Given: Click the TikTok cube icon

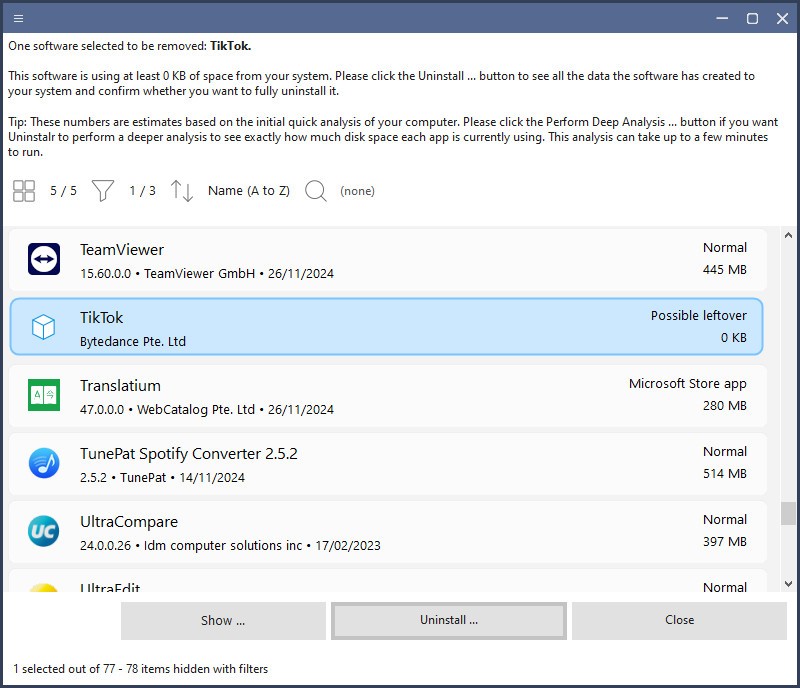Looking at the screenshot, I should (44, 327).
